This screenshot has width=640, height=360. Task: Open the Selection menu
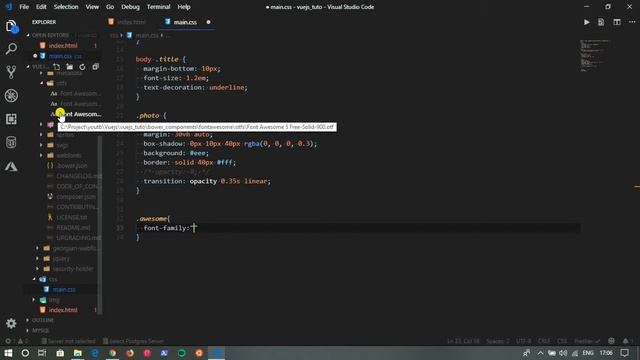(66, 7)
